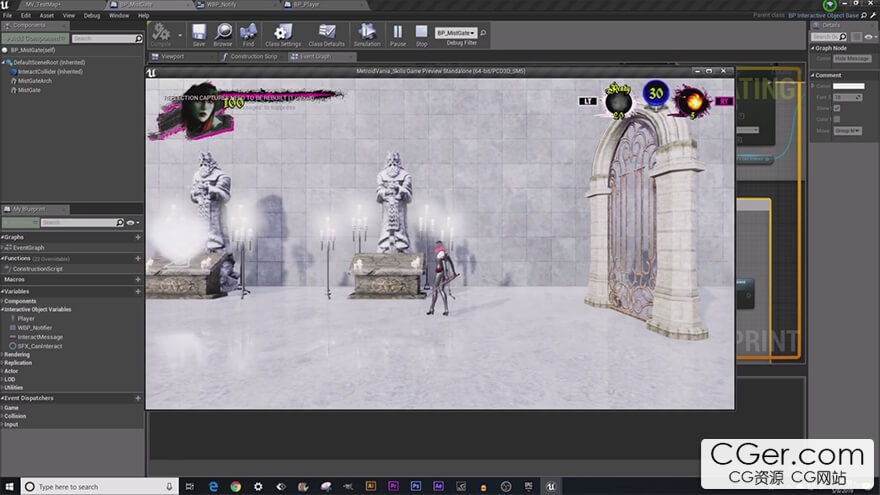This screenshot has height=495, width=880.
Task: Collapse Graph Node section in Details
Action: coord(812,48)
